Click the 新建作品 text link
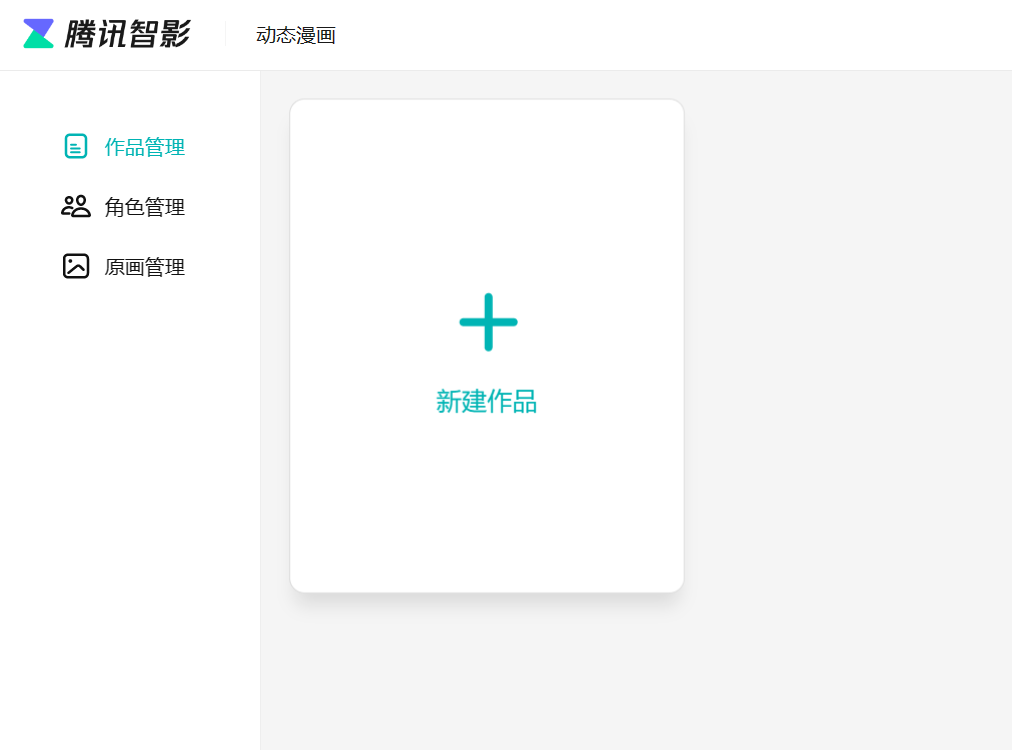This screenshot has height=750, width=1012. 487,402
